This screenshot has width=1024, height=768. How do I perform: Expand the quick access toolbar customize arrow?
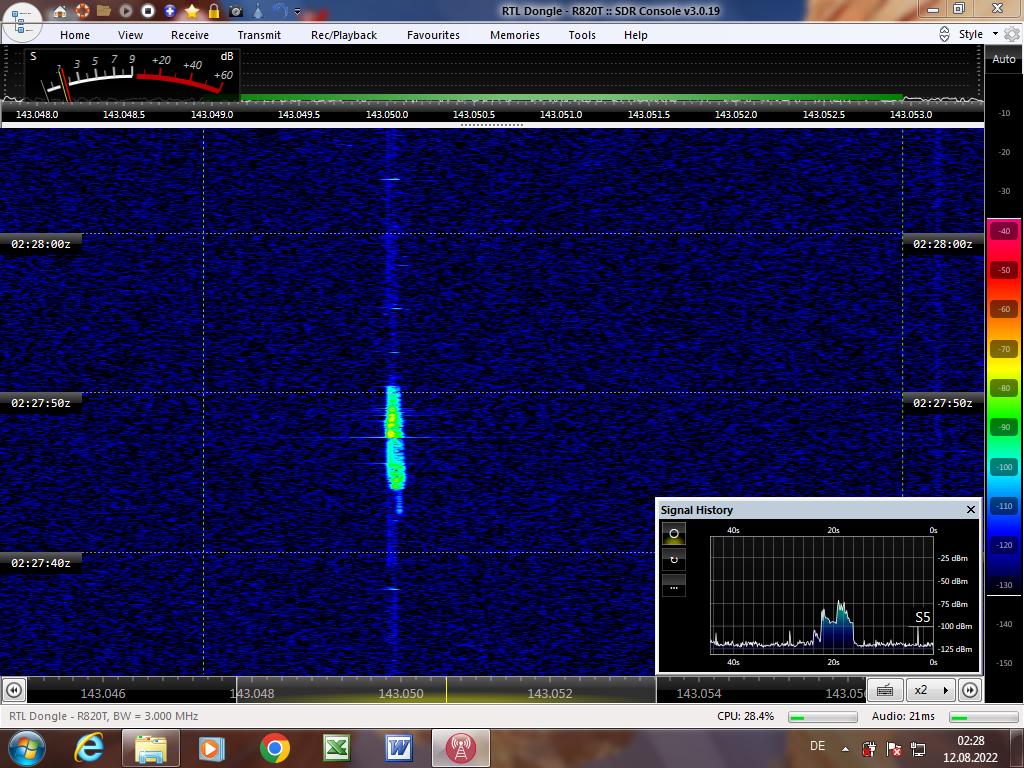click(x=298, y=11)
